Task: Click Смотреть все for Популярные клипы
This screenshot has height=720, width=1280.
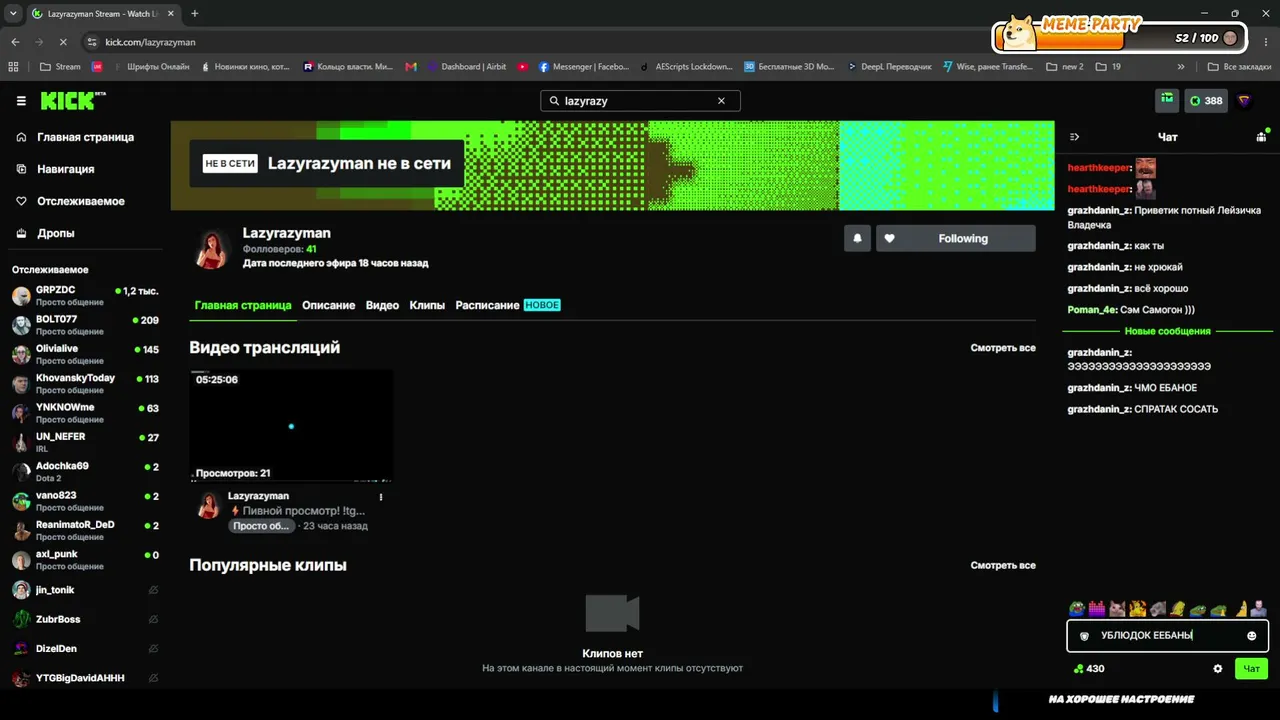Action: [1003, 566]
